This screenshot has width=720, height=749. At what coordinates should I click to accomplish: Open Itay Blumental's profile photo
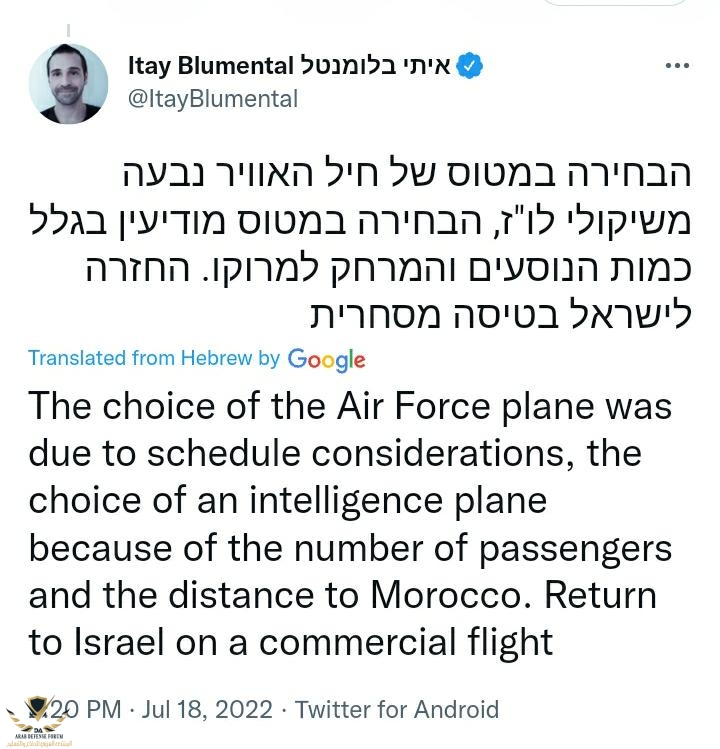pos(68,84)
